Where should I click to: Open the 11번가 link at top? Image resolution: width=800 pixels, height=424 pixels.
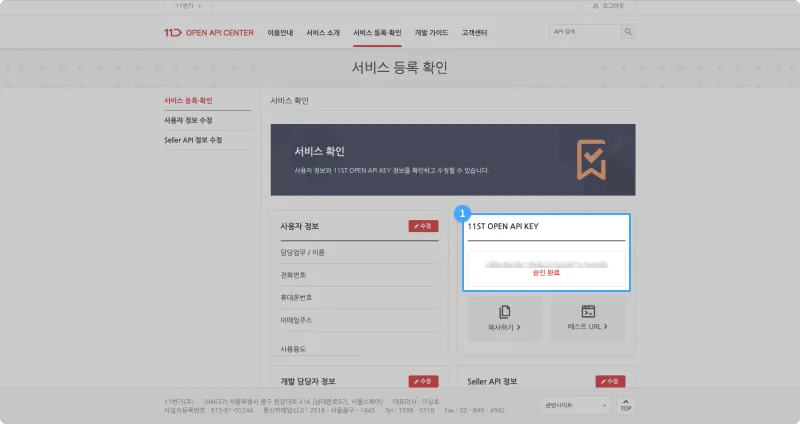[188, 6]
